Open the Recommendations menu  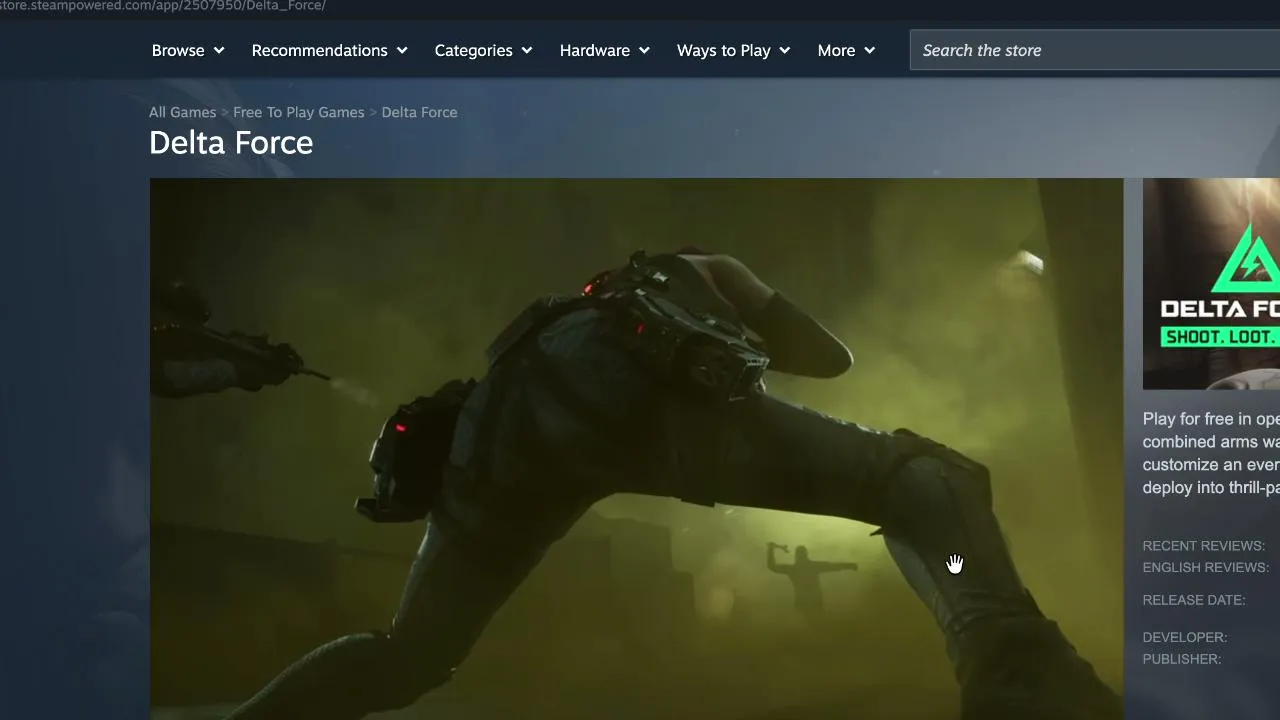[329, 50]
